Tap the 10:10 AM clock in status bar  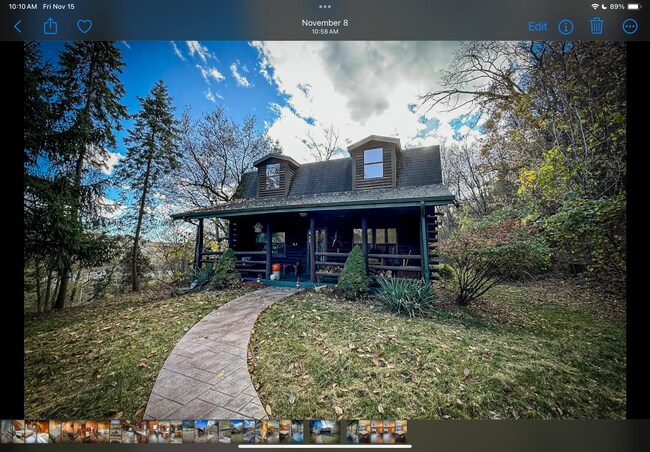(22, 6)
